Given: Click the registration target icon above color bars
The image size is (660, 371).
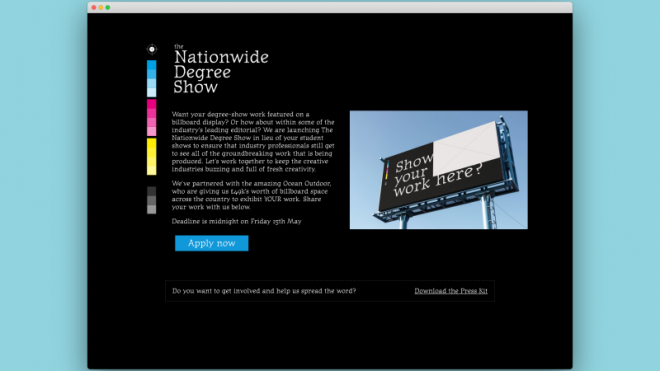Looking at the screenshot, I should [x=152, y=49].
